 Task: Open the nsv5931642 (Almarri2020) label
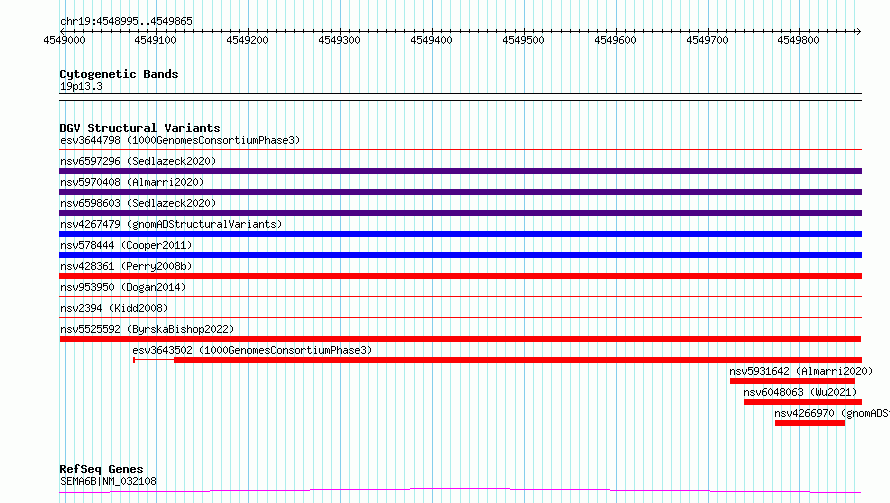pos(801,371)
